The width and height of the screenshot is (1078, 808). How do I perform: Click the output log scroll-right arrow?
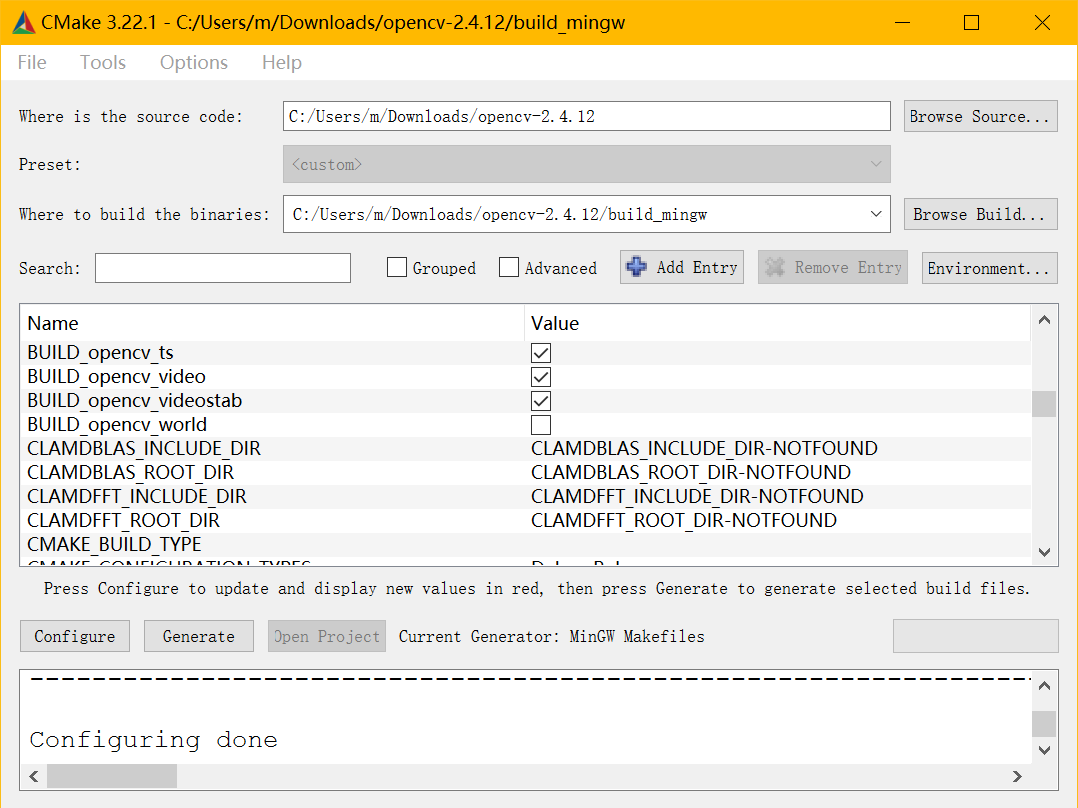coord(1017,776)
